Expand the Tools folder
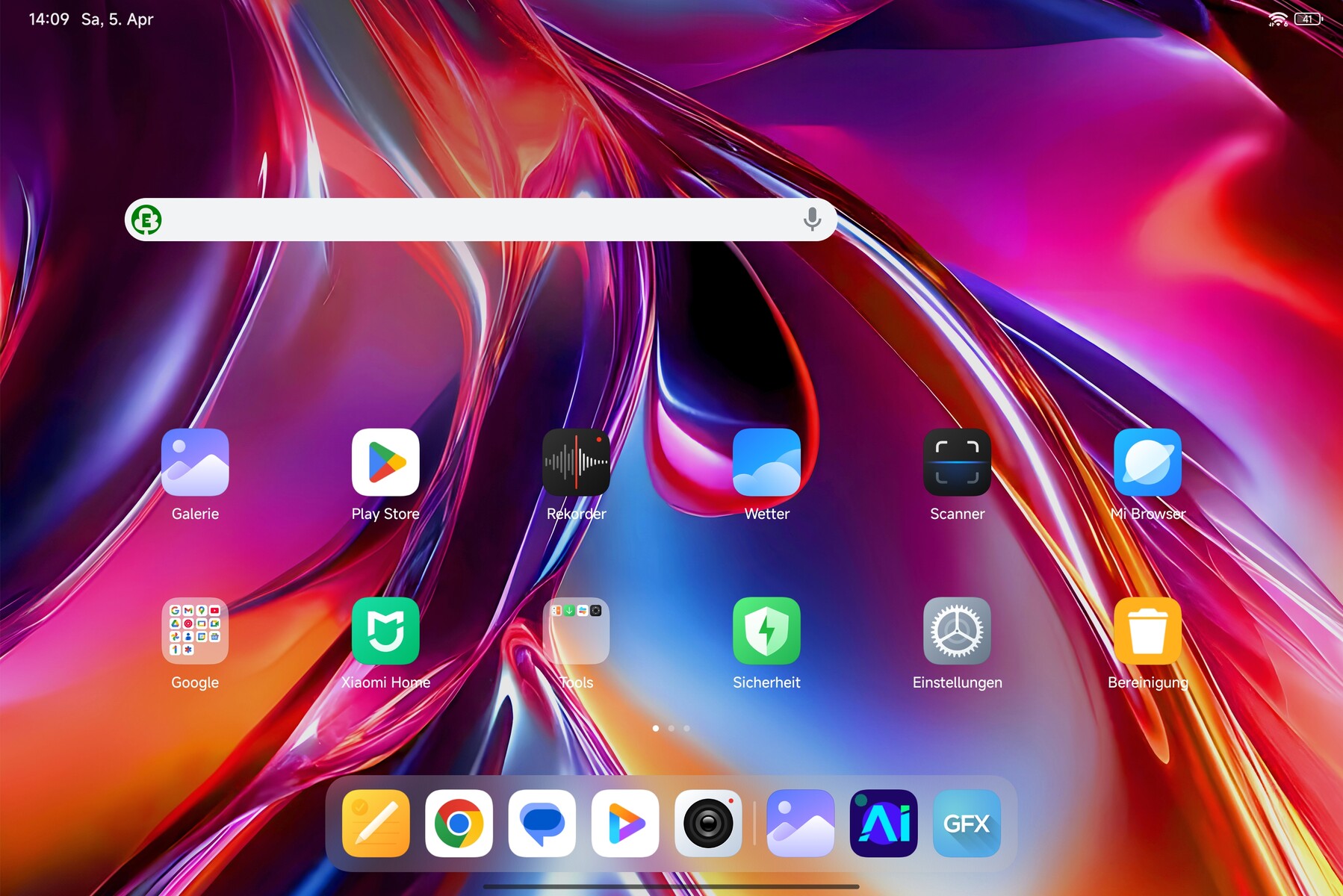The image size is (1343, 896). coord(576,631)
